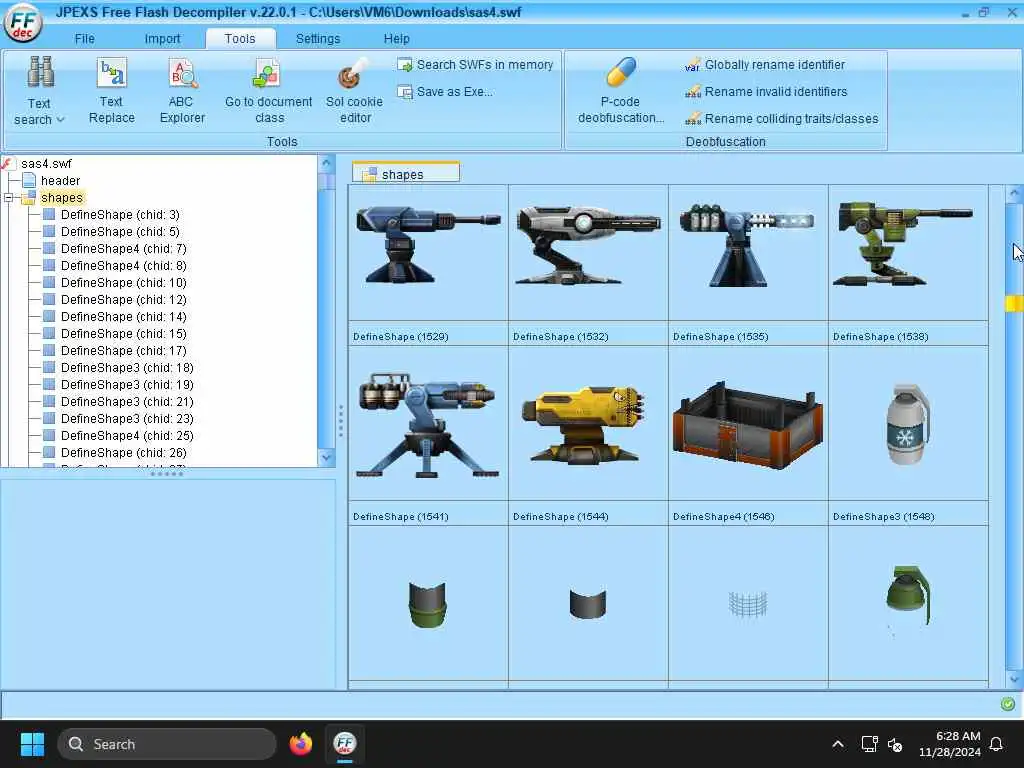This screenshot has width=1024, height=768.
Task: Click the muted volume tray icon
Action: pos(895,744)
